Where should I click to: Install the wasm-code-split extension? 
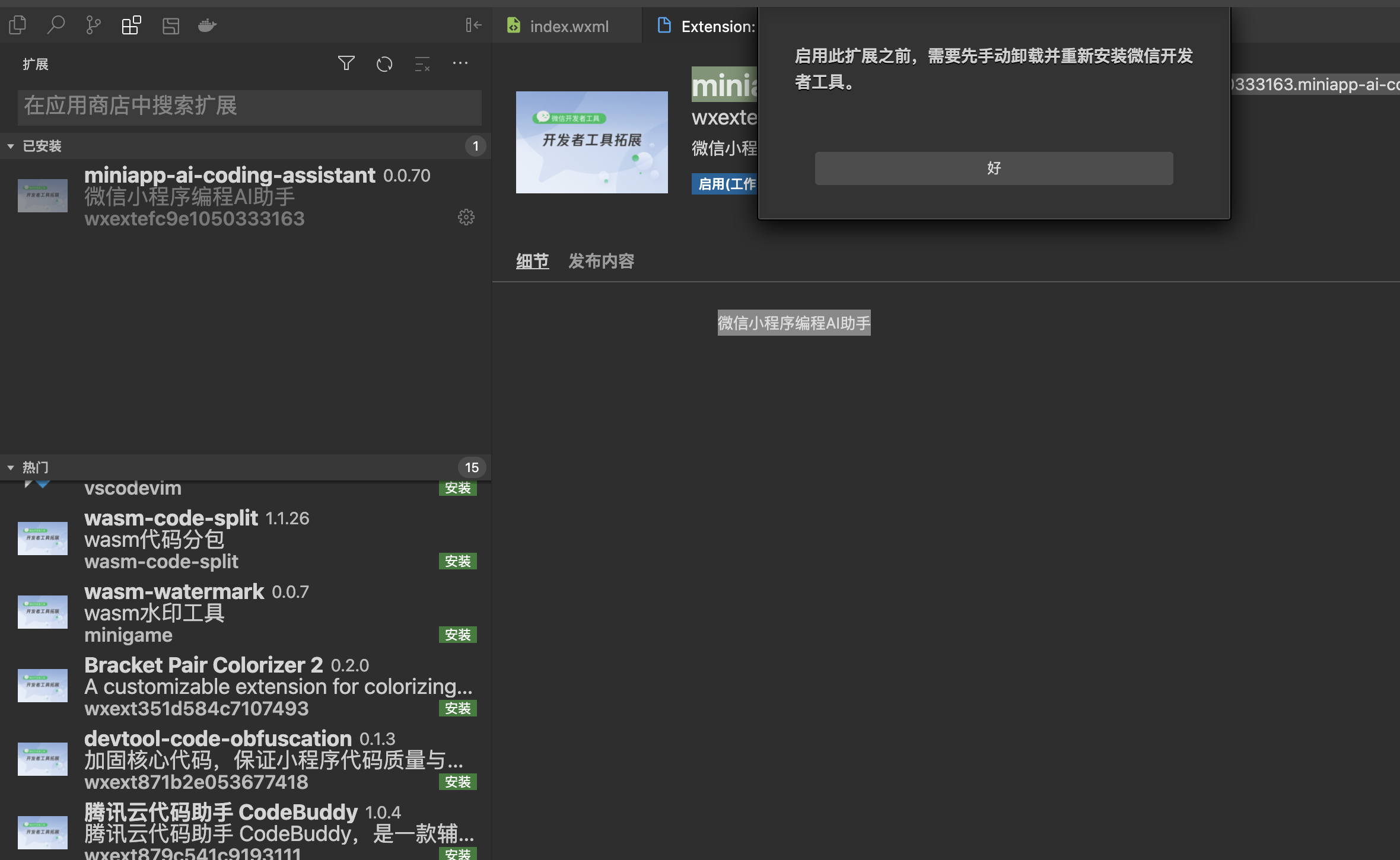(458, 561)
